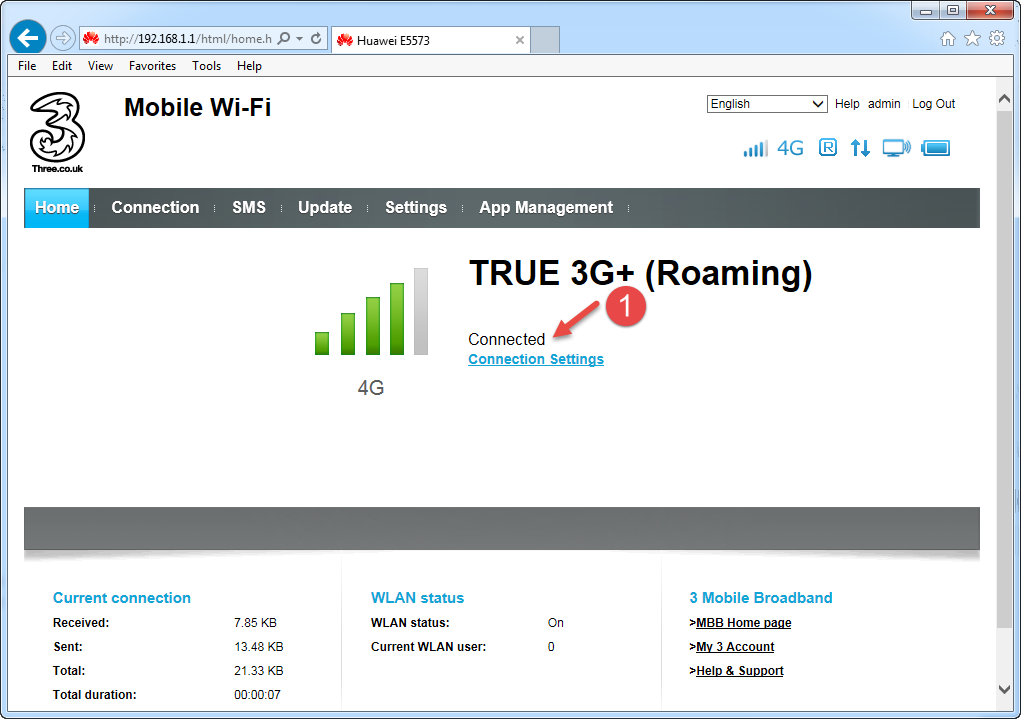Open the address bar autocomplete dropdown arrow
The height and width of the screenshot is (719, 1021).
click(x=300, y=38)
